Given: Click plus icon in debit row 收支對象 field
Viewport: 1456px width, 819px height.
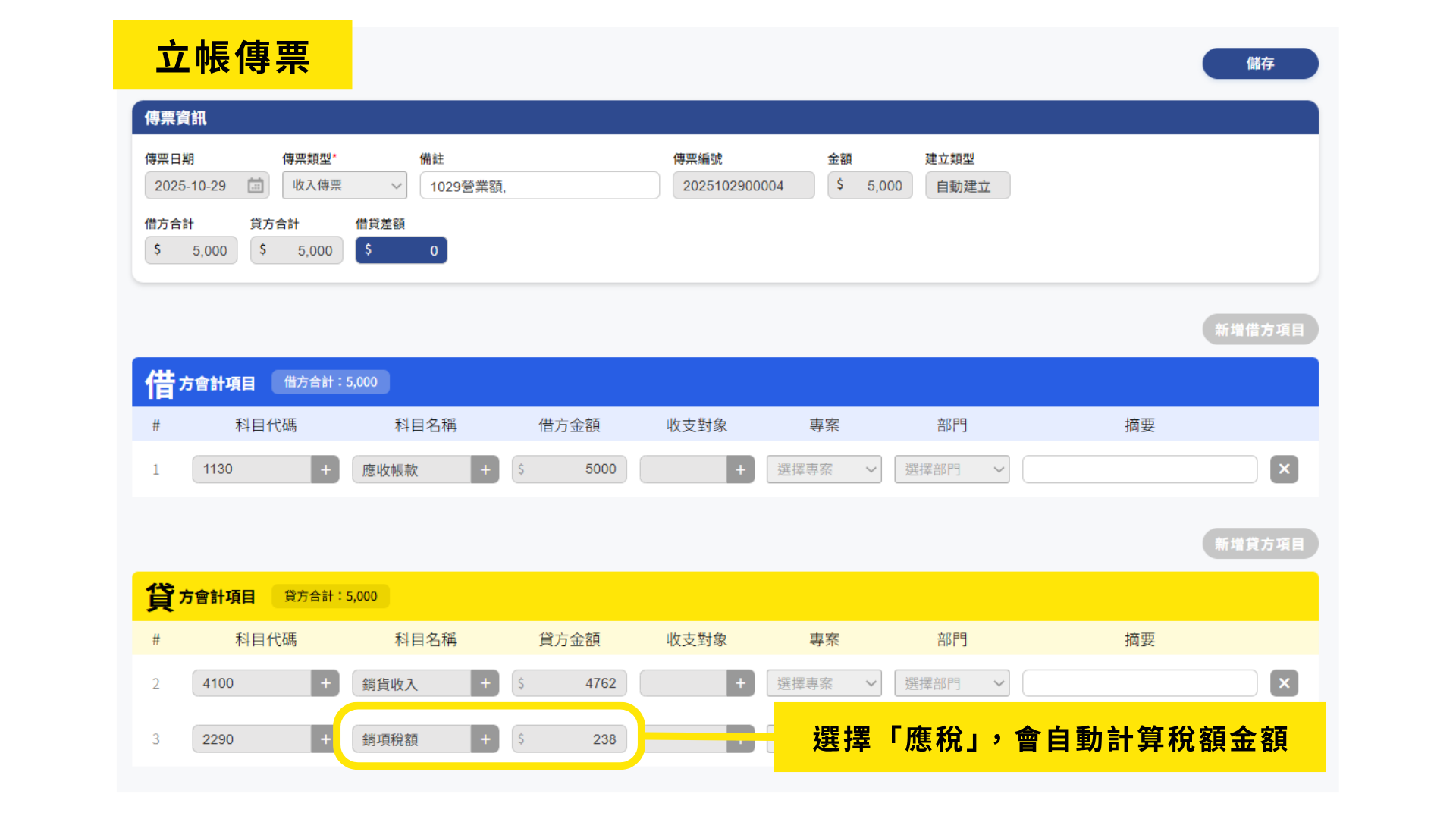Looking at the screenshot, I should pos(740,469).
